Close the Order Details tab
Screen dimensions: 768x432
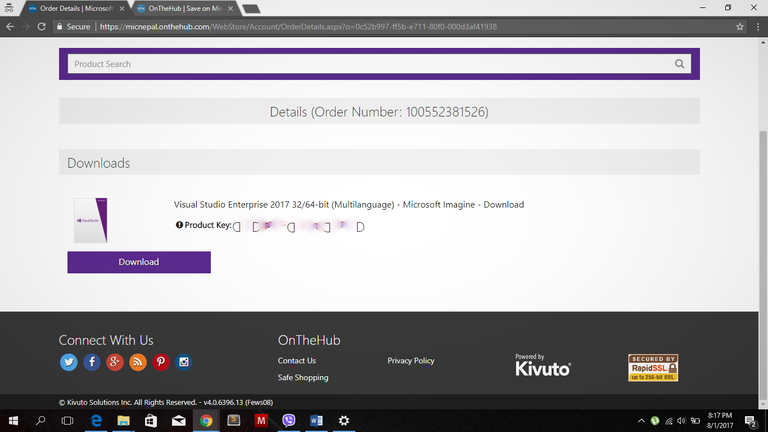point(122,8)
